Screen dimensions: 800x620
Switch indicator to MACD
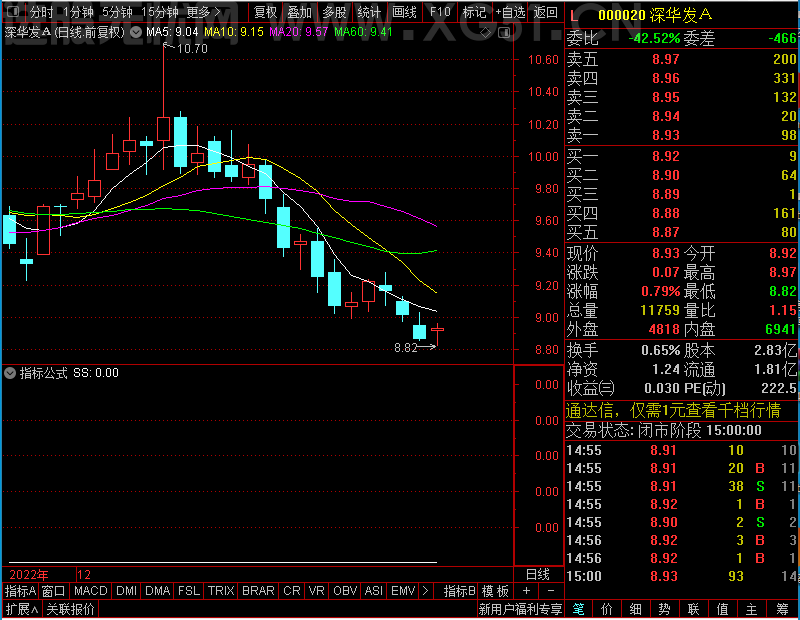click(91, 591)
